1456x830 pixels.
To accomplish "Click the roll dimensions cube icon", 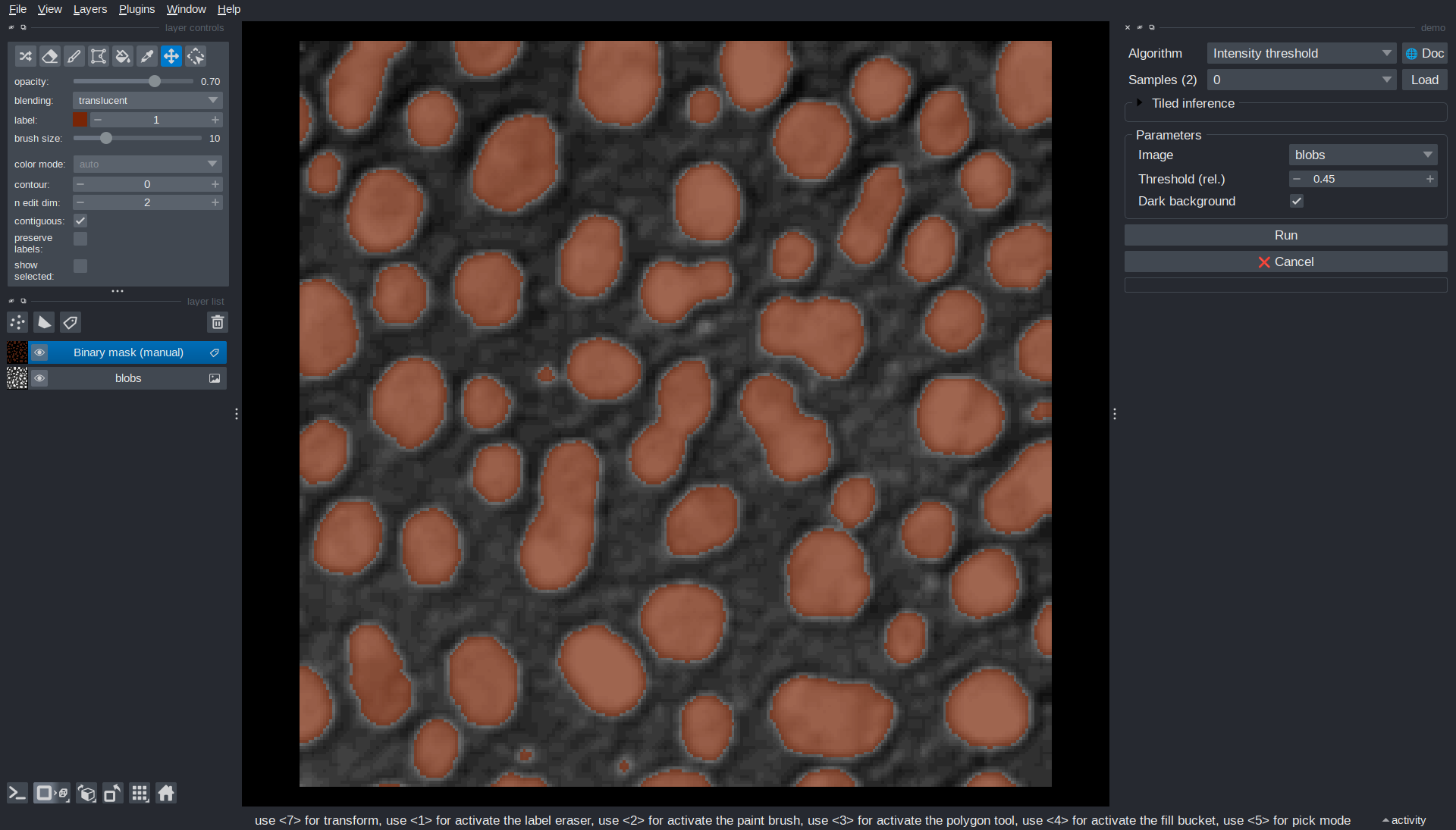I will click(x=86, y=794).
